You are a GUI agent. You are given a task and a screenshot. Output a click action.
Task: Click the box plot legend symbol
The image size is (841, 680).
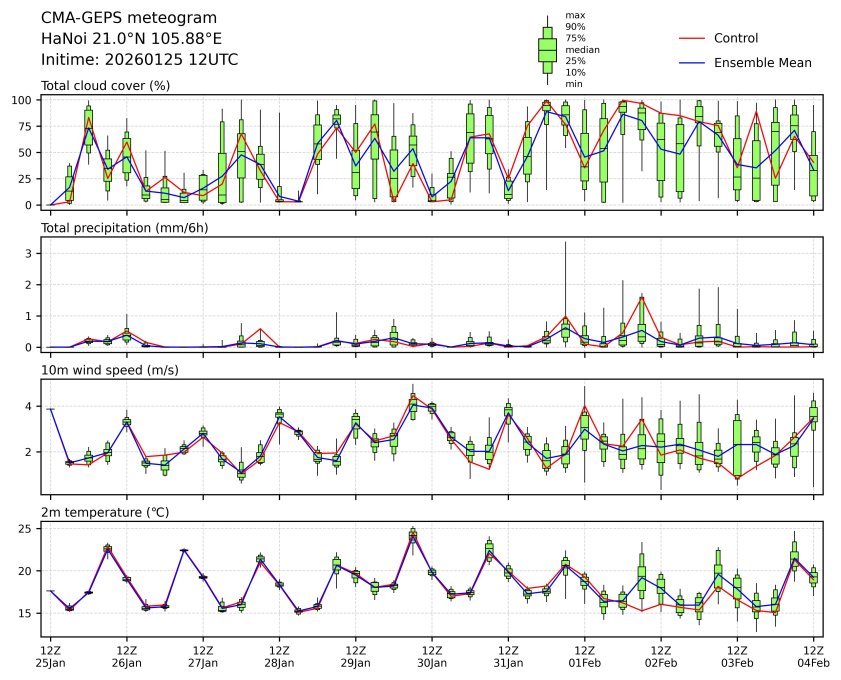(x=547, y=49)
